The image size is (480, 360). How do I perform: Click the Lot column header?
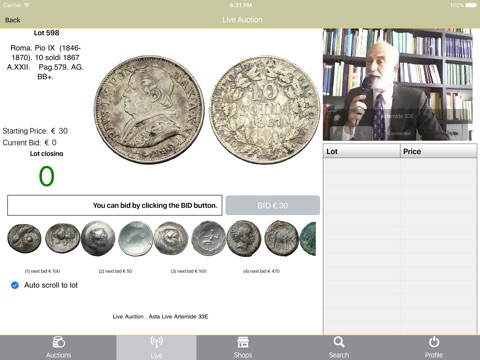point(362,151)
